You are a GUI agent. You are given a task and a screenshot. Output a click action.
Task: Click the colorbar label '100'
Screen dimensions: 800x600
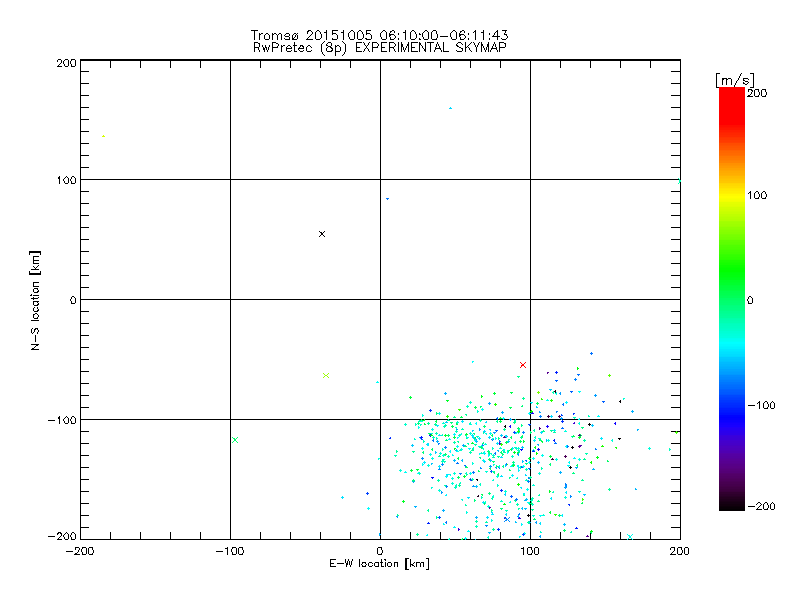pyautogui.click(x=757, y=195)
